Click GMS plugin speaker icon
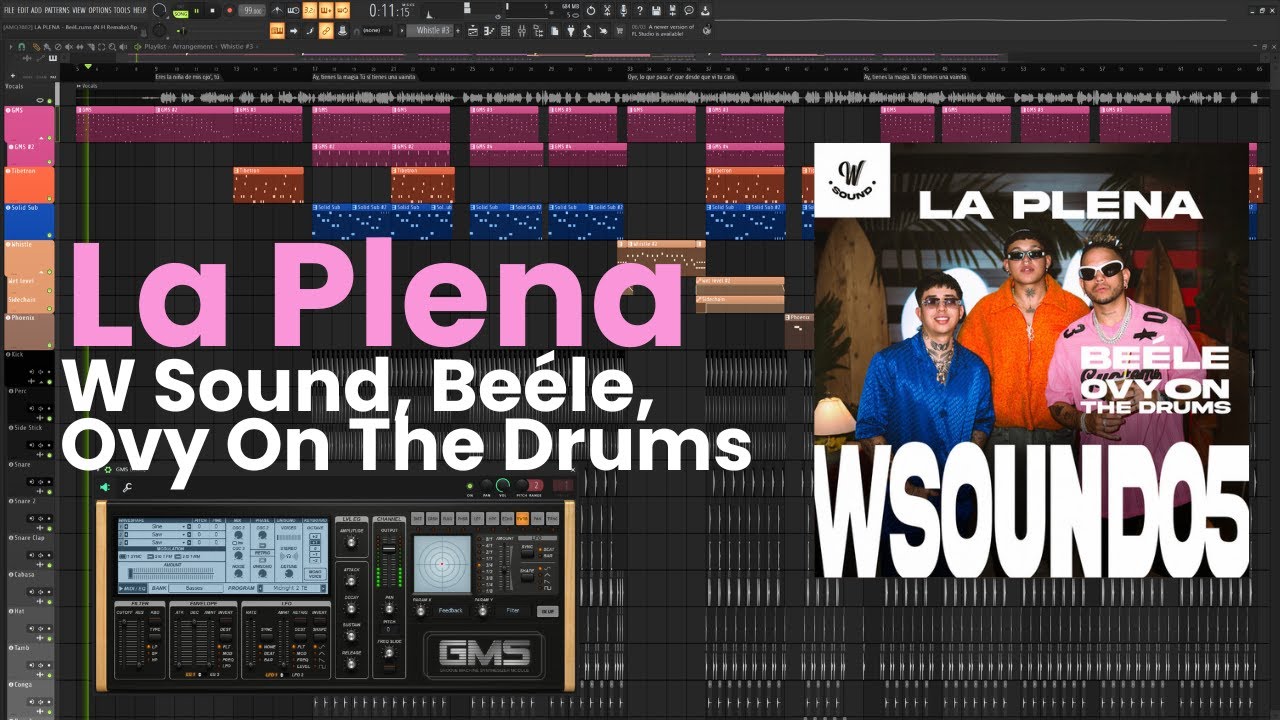 tap(105, 487)
